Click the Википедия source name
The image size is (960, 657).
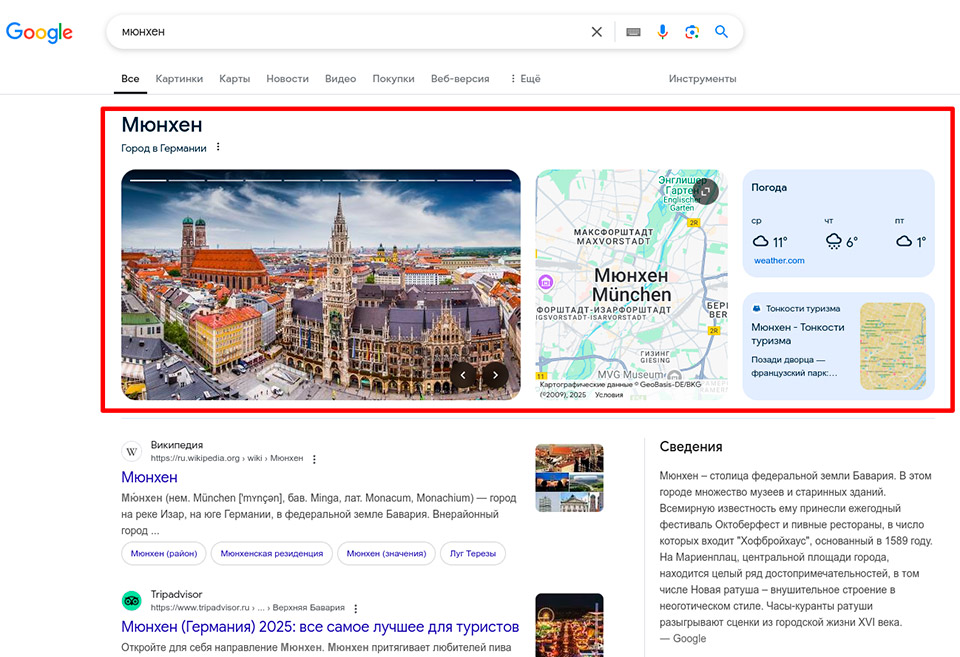click(177, 445)
